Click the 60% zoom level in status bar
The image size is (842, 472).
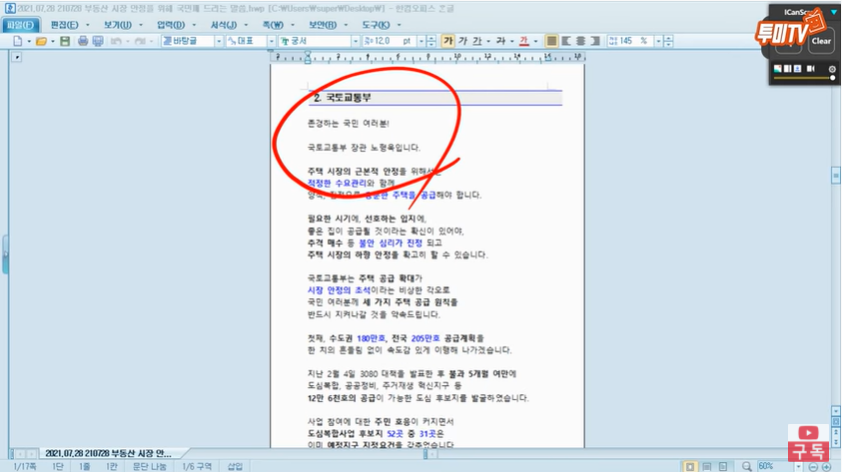click(x=766, y=466)
